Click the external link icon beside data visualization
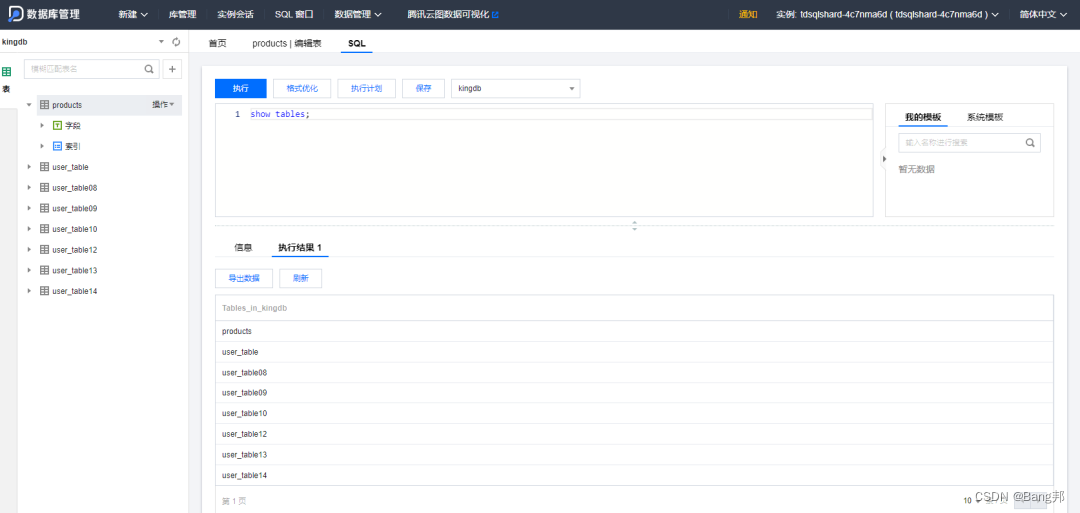Image resolution: width=1080 pixels, height=513 pixels. [495, 14]
